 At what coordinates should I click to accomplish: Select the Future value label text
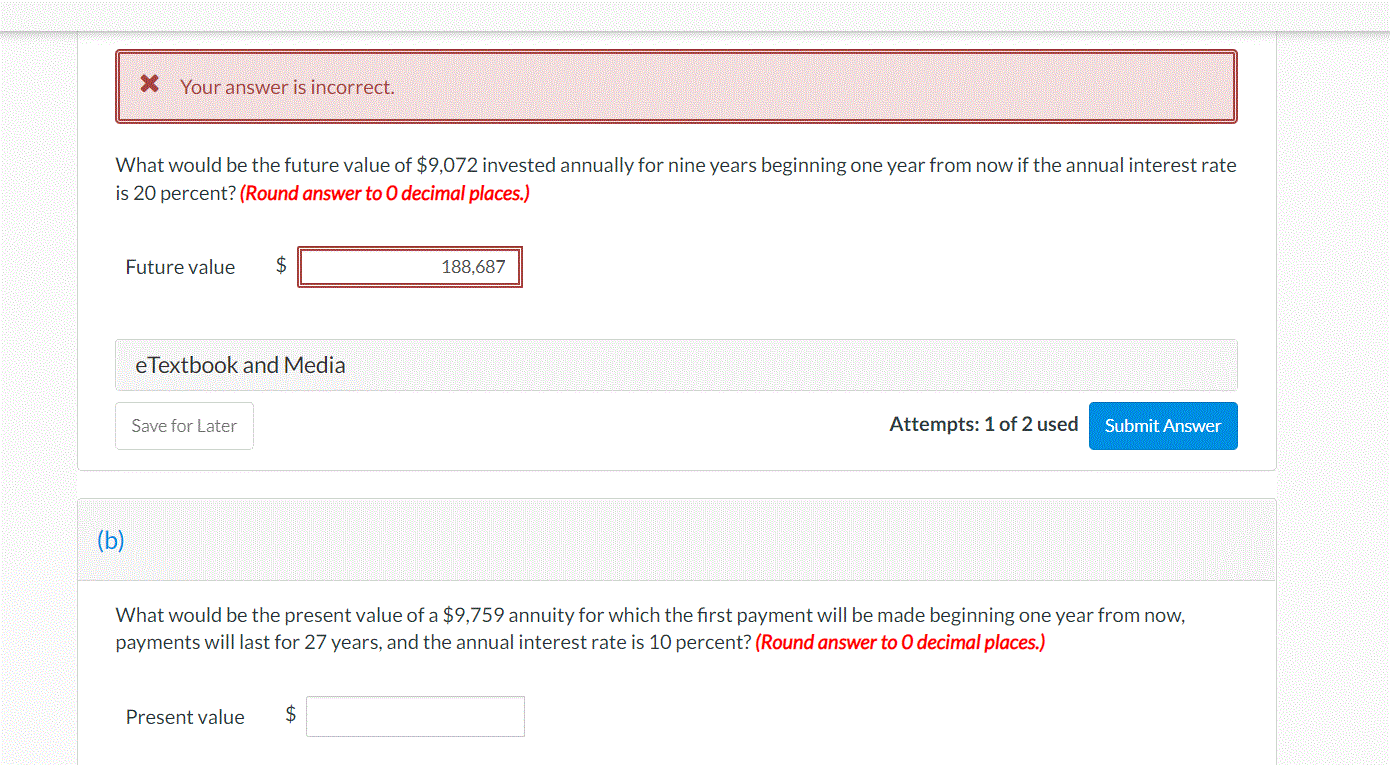click(180, 266)
